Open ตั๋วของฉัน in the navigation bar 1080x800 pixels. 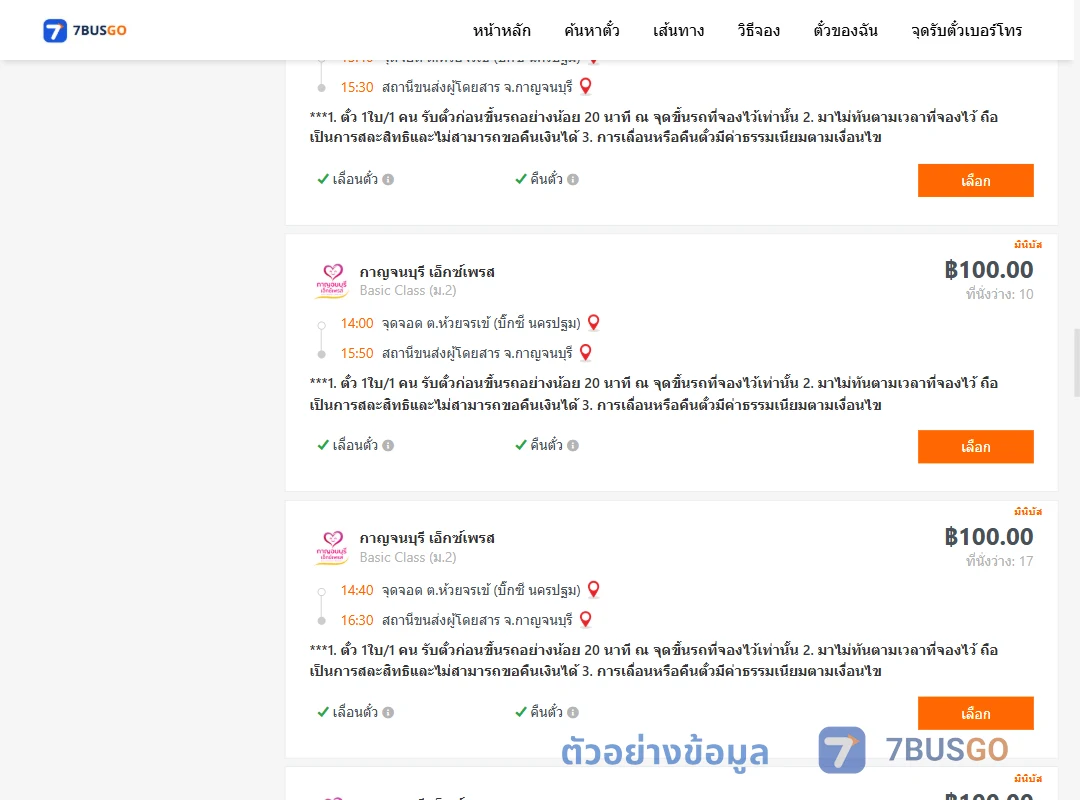[x=845, y=30]
